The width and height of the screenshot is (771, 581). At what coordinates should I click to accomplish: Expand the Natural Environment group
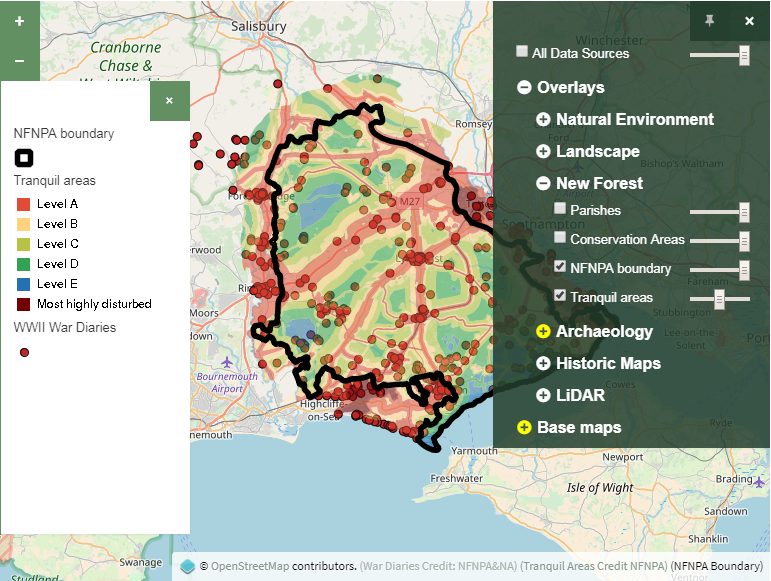click(543, 120)
